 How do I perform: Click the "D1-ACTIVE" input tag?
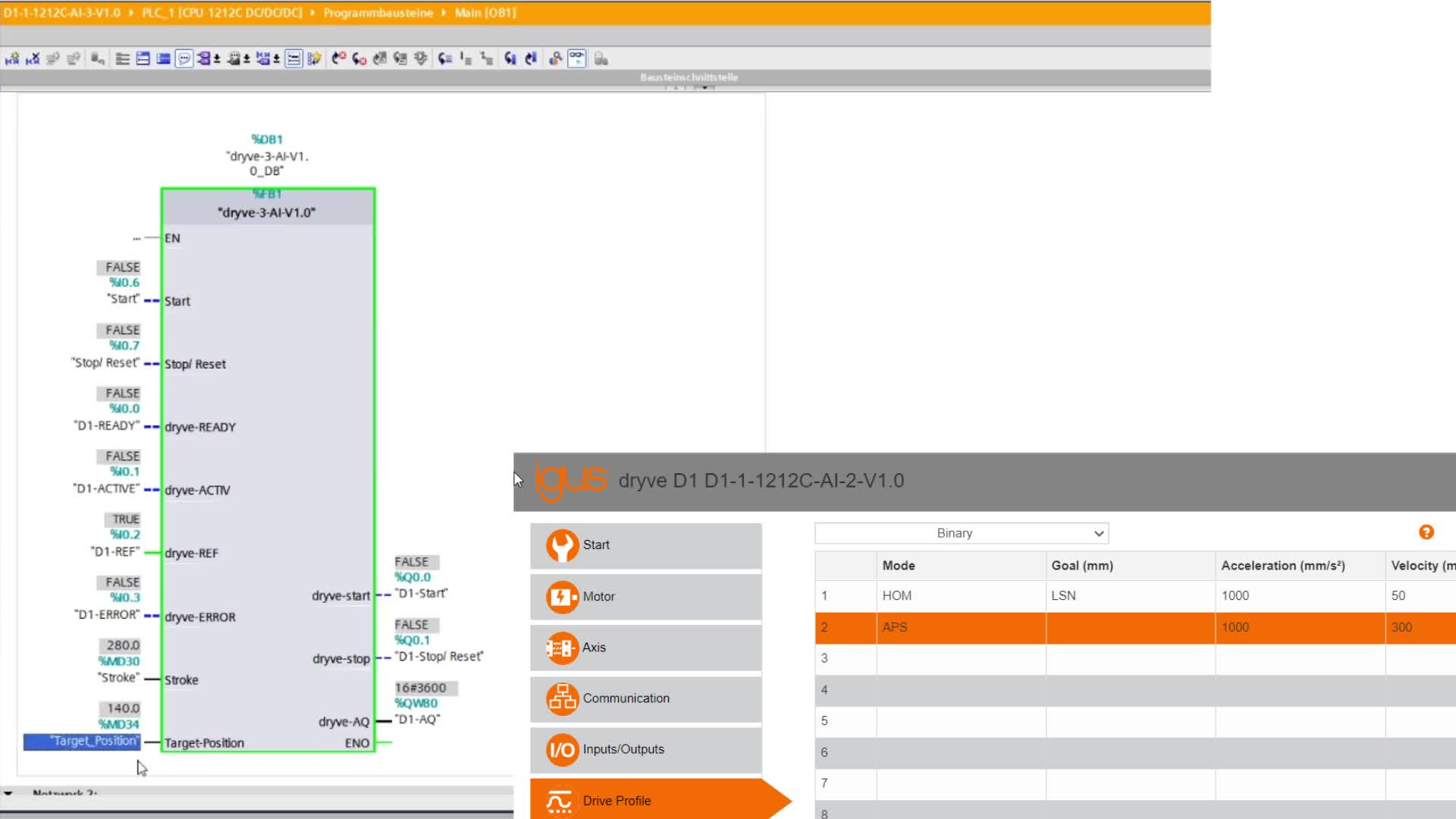coord(107,488)
